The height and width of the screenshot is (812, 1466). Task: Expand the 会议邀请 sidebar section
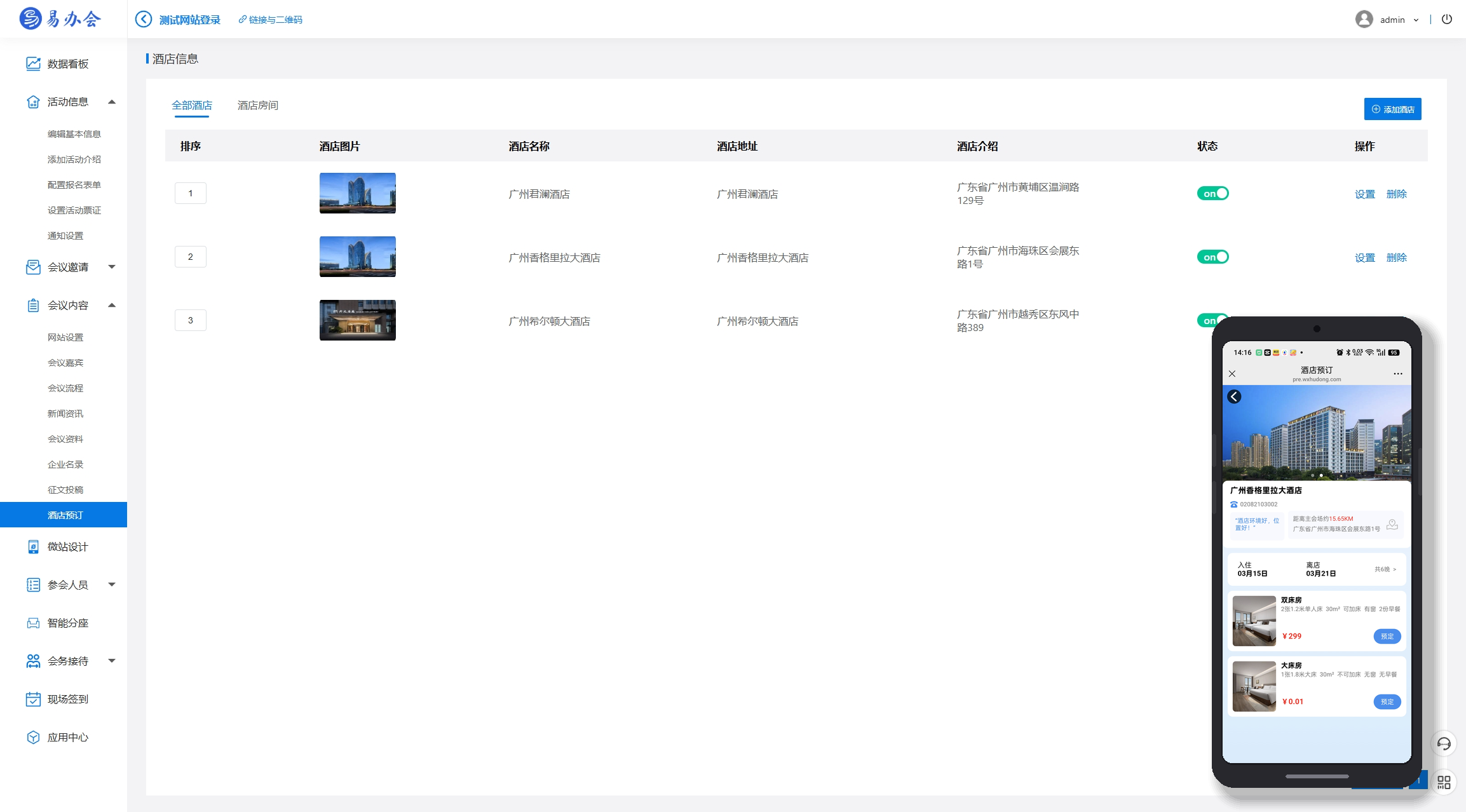(x=112, y=267)
